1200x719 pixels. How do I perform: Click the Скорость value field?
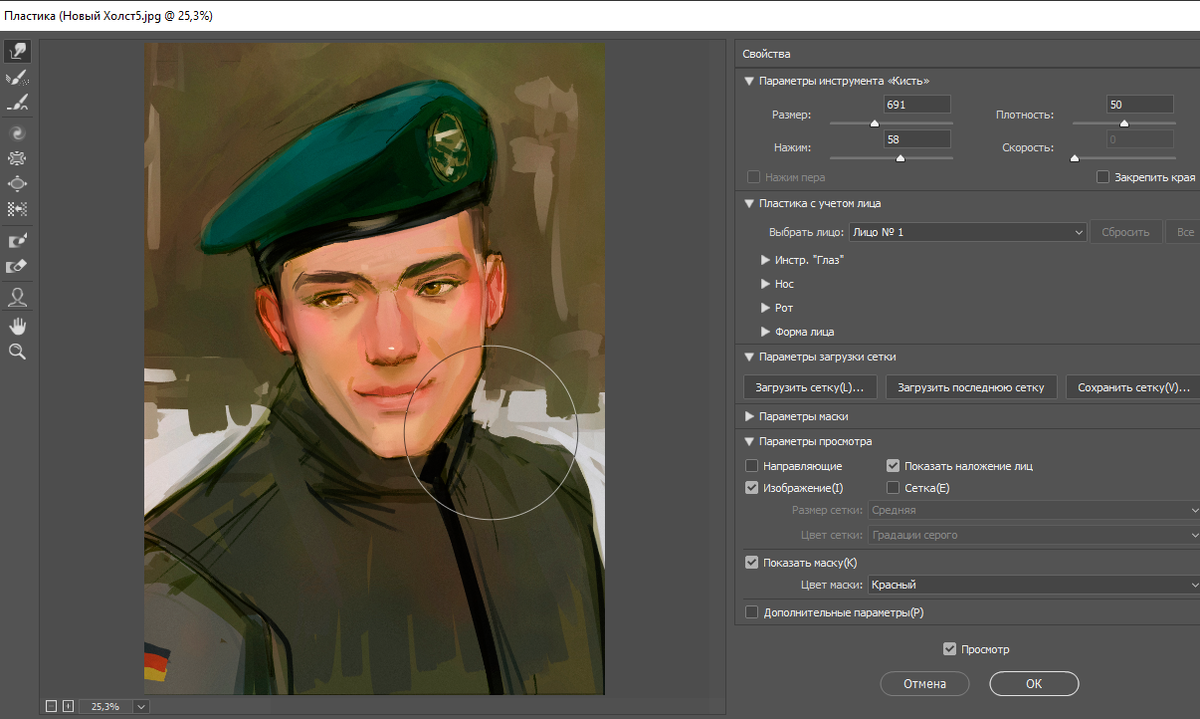[x=1140, y=139]
